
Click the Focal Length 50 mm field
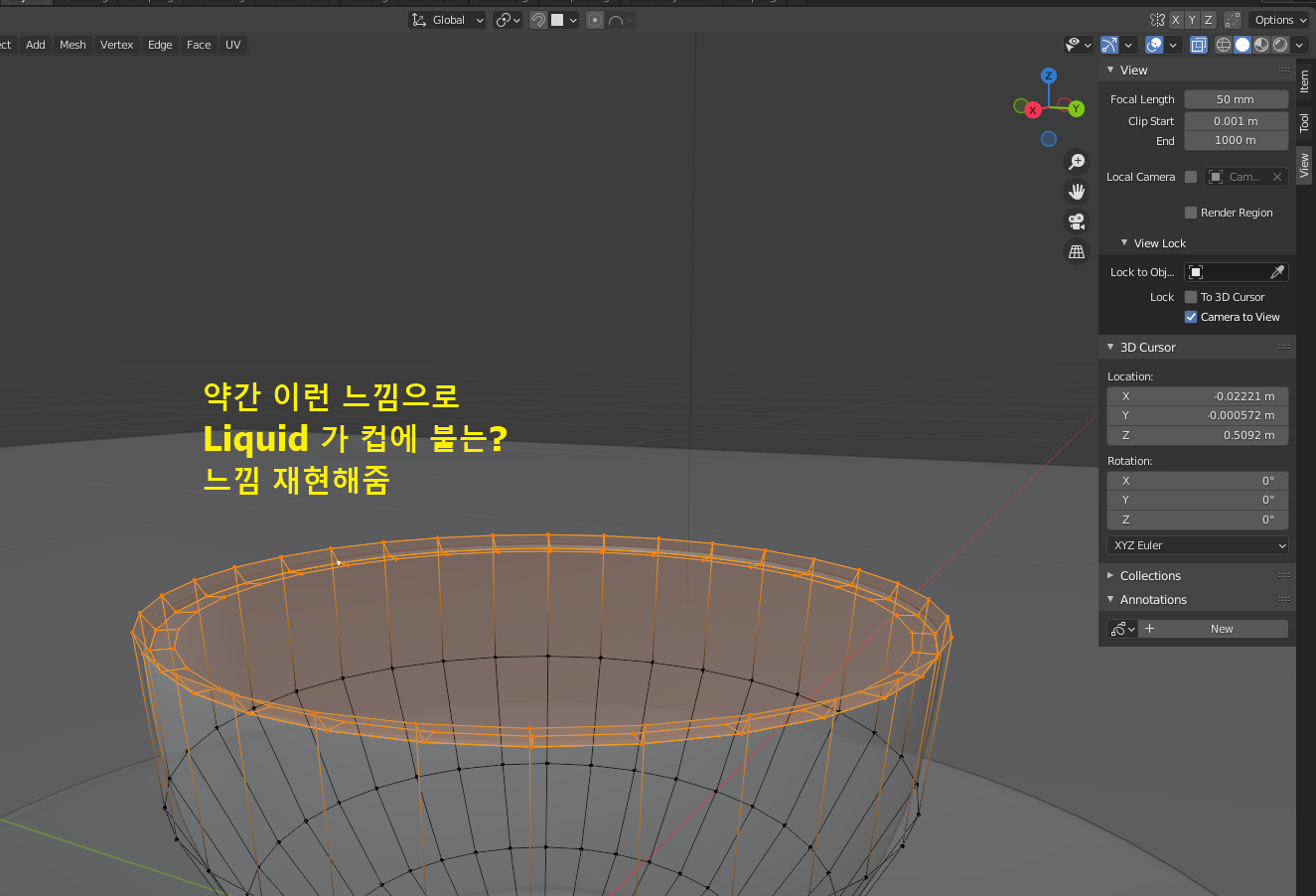point(1236,99)
